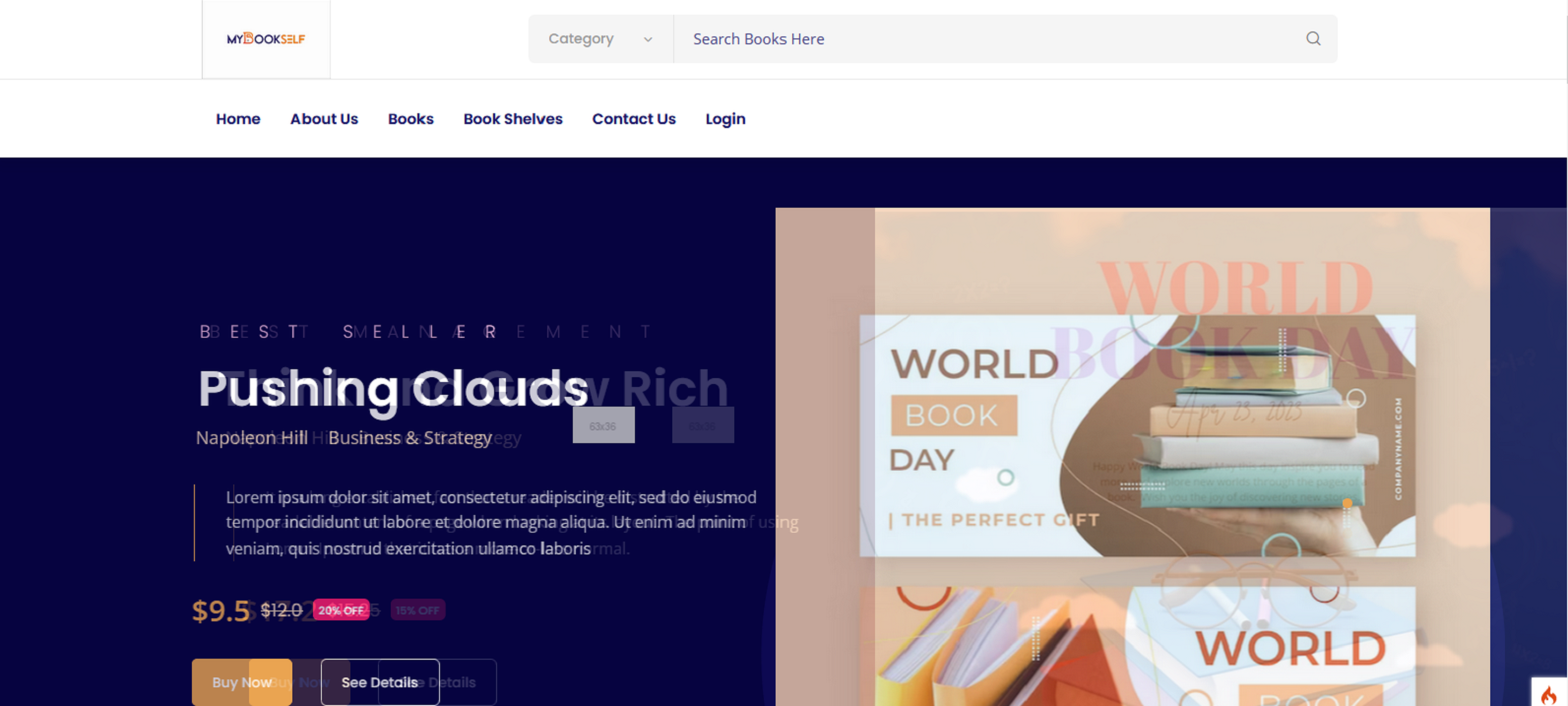This screenshot has width=1568, height=706.
Task: Click the pink 20% OFF badge
Action: coord(341,610)
